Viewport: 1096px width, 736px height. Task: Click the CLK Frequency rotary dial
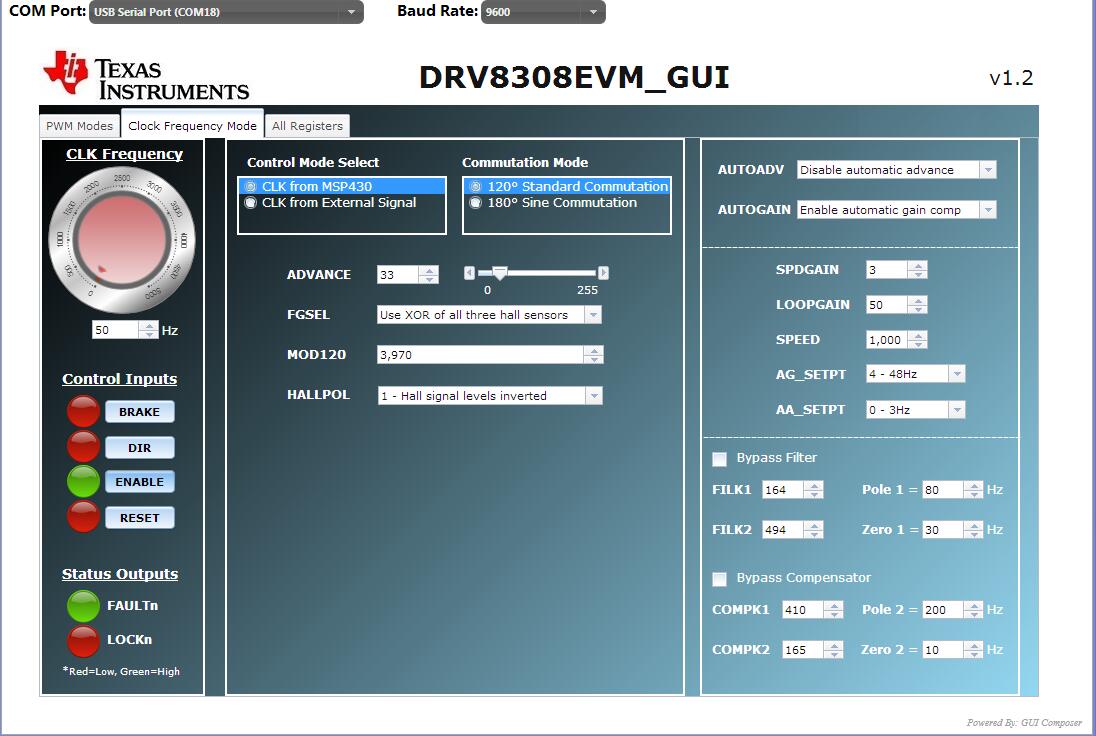click(122, 240)
